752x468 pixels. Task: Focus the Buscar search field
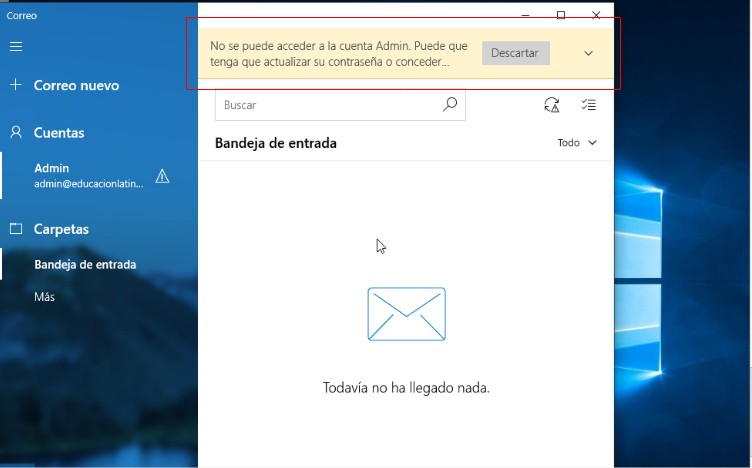(340, 105)
